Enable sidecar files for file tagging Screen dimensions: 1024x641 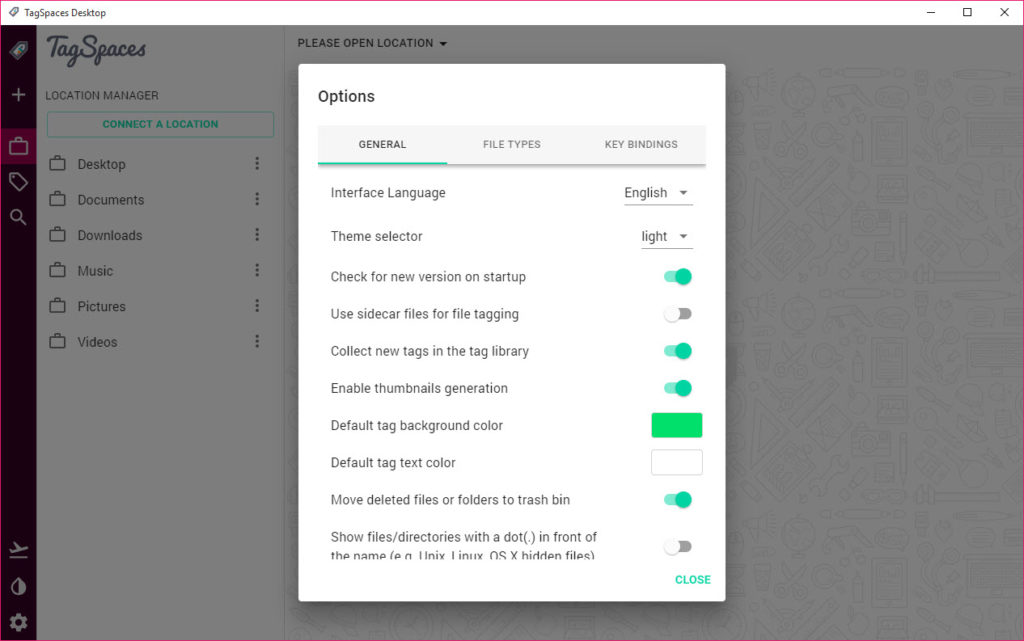tap(677, 313)
